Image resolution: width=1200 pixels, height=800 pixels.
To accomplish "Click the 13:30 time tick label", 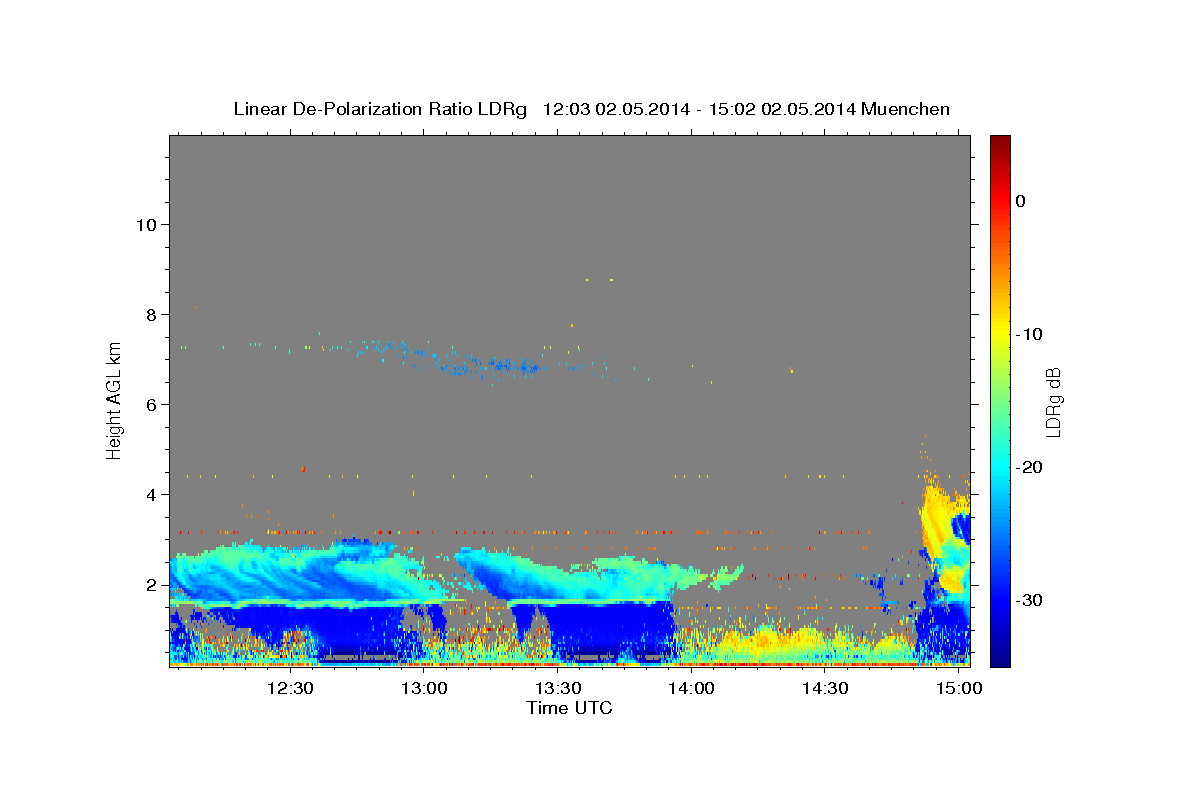I will tap(558, 689).
